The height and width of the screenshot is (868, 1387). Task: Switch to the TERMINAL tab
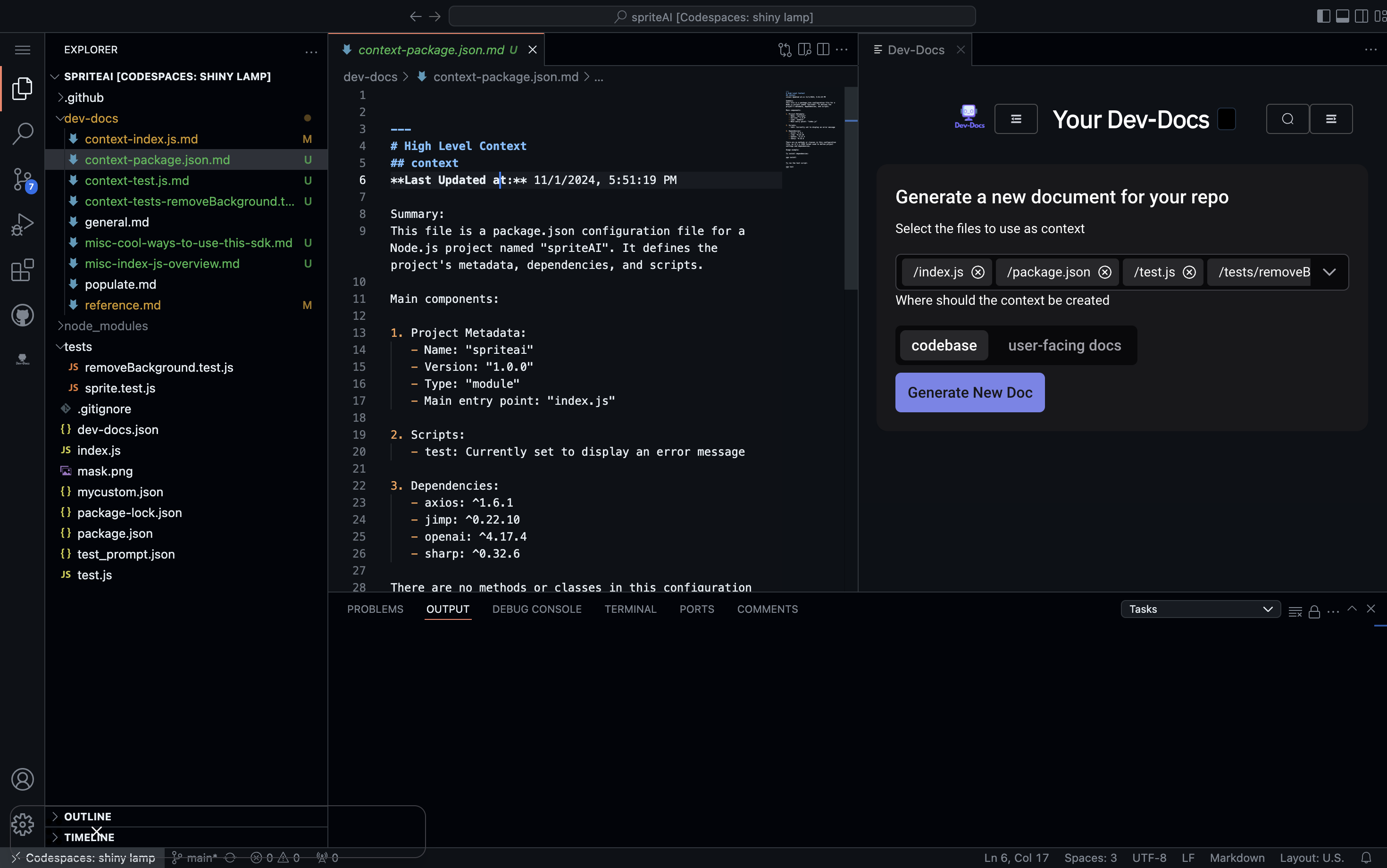coord(630,609)
